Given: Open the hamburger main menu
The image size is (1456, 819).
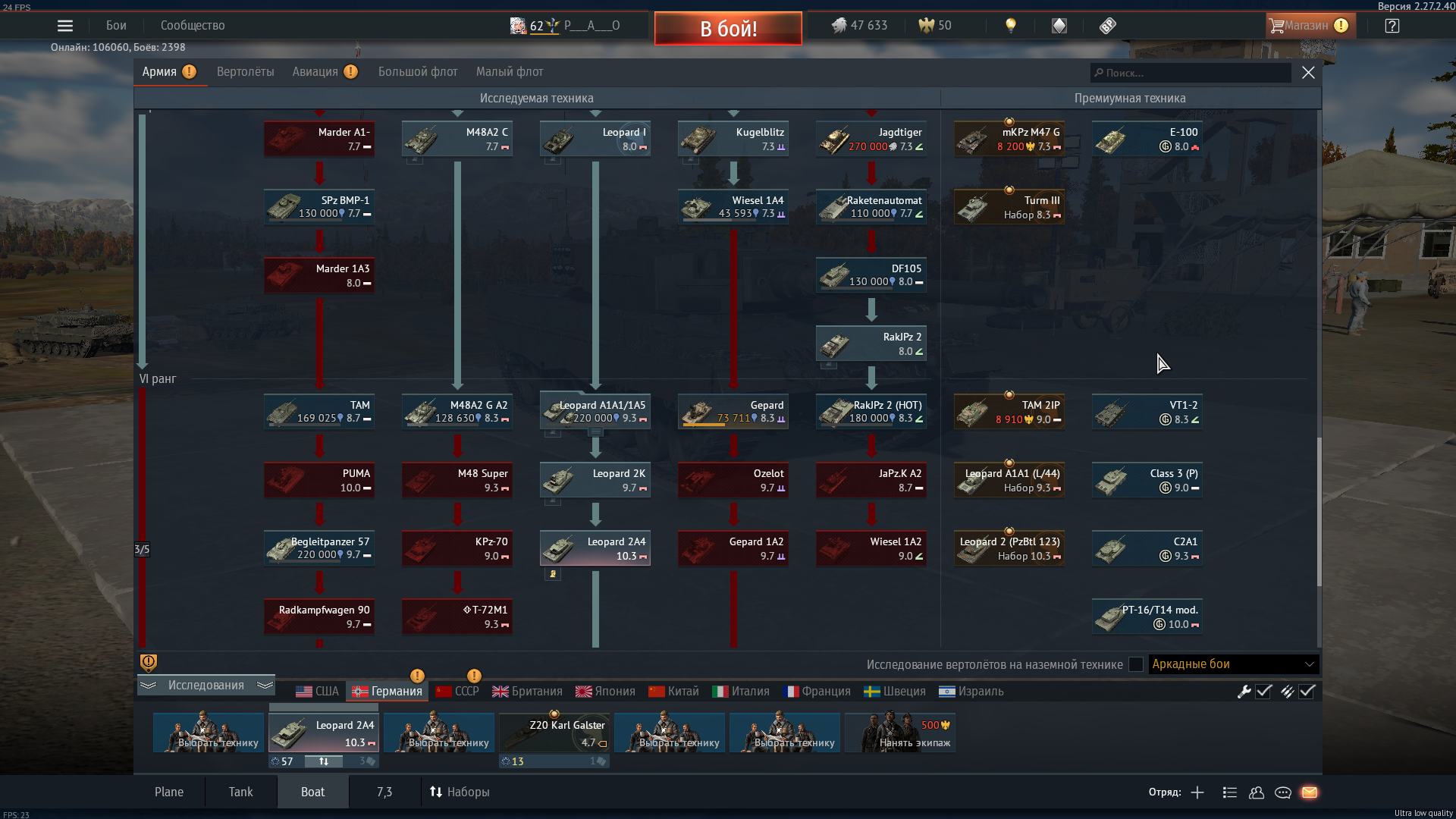Looking at the screenshot, I should 65,26.
